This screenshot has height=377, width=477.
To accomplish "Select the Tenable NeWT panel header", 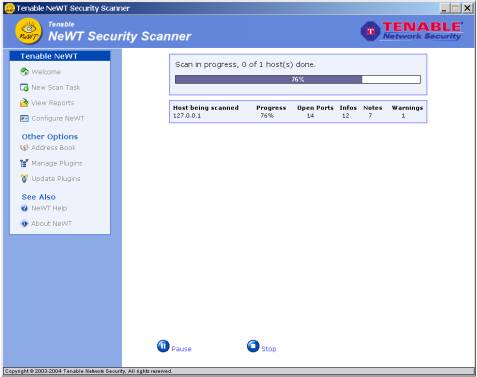I will coord(60,56).
